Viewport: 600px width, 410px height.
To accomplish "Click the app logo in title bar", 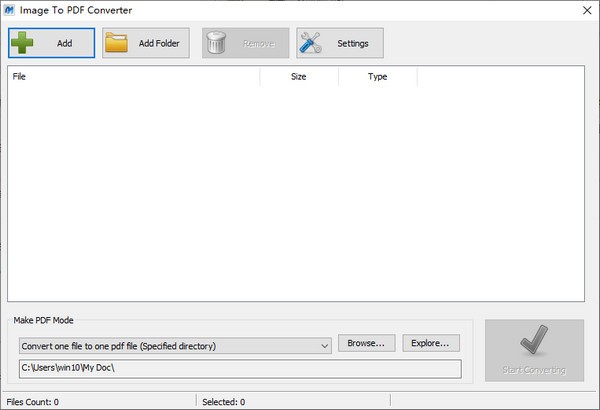I will tap(9, 10).
